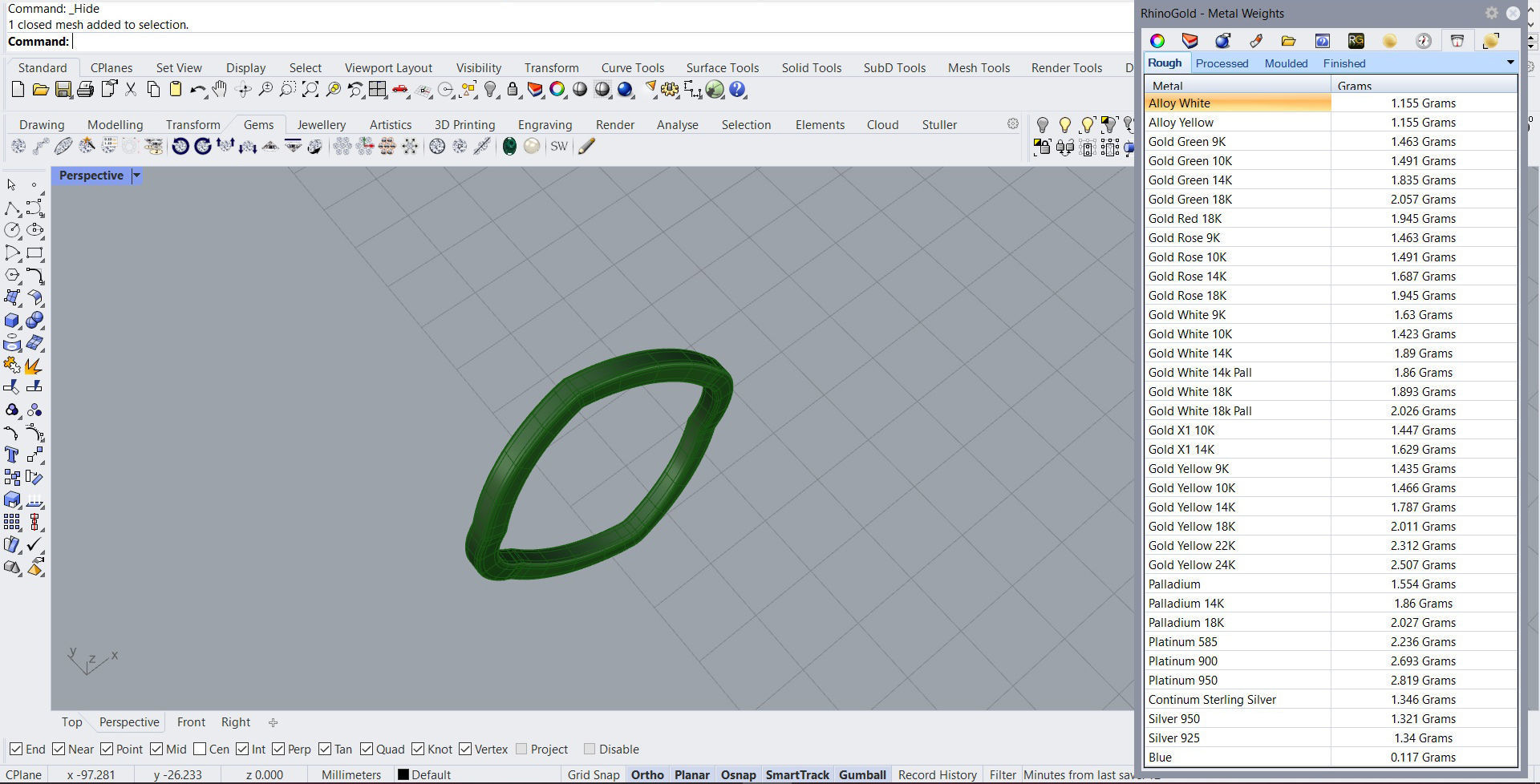
Task: Click the Text object tool icon
Action: (x=12, y=455)
